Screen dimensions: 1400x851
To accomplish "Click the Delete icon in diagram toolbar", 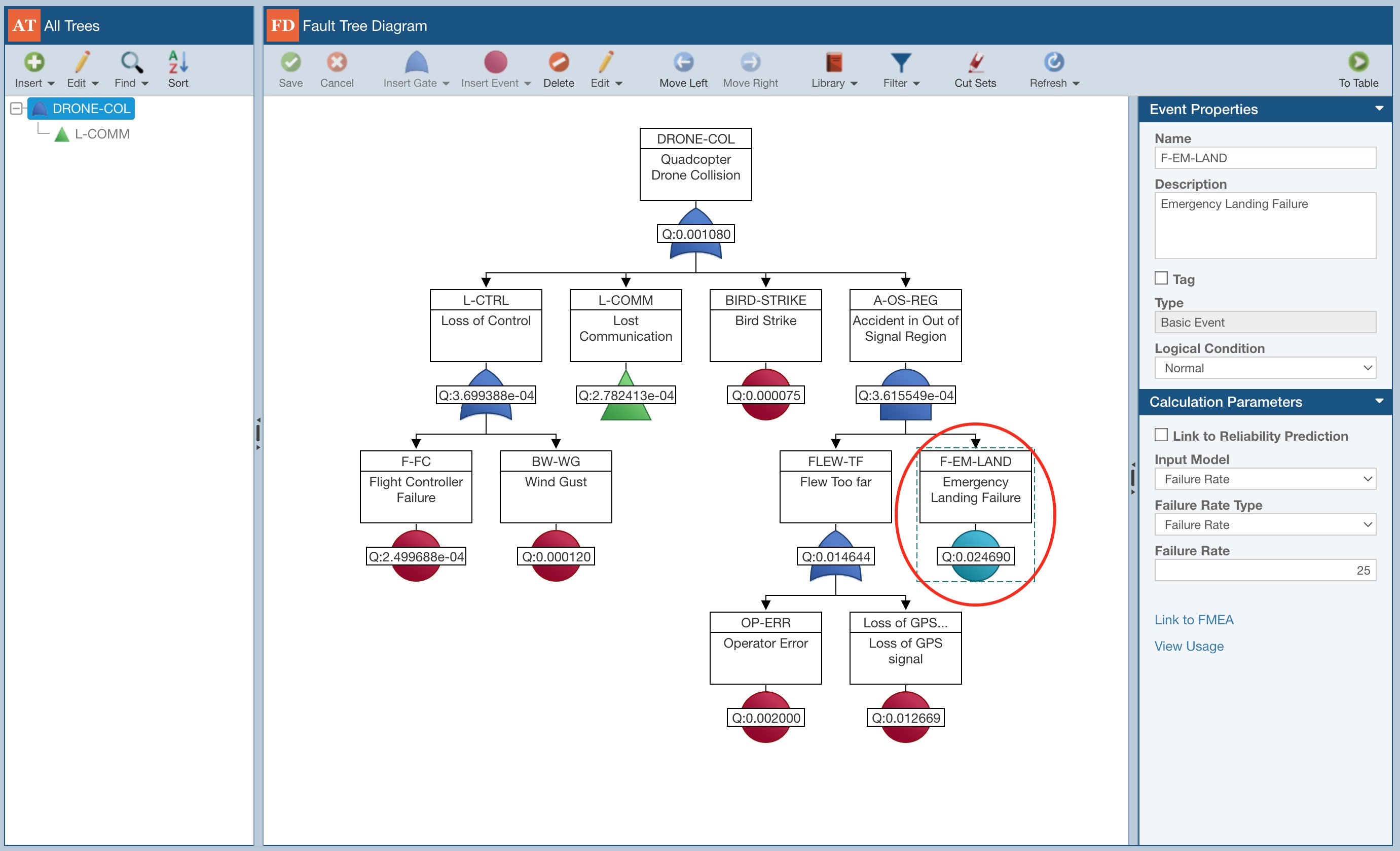I will [559, 62].
